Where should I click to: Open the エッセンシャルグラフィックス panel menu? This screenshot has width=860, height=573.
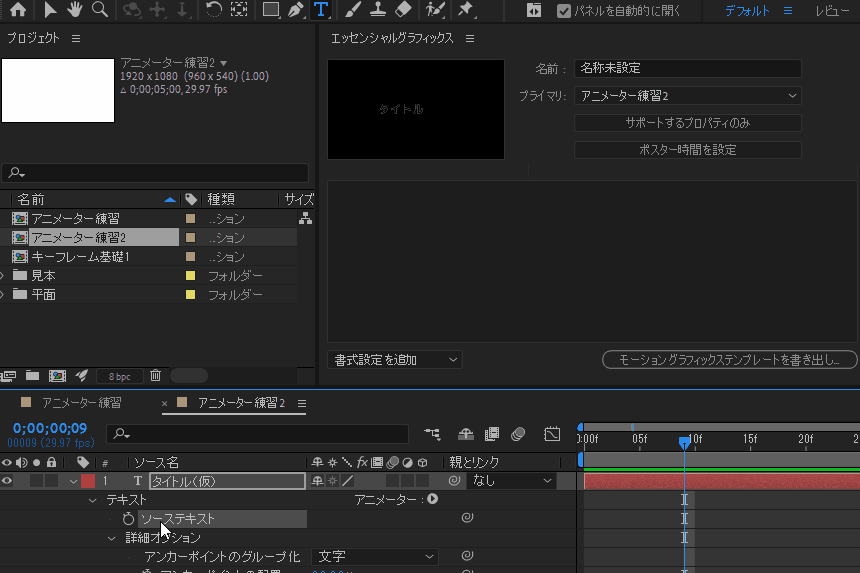(x=470, y=38)
